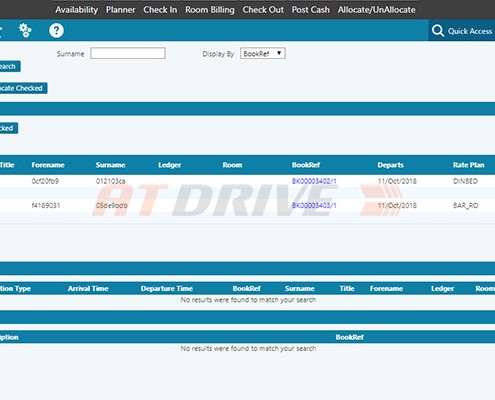Click the Quick Access magnifier icon
The width and height of the screenshot is (495, 400).
click(x=438, y=31)
